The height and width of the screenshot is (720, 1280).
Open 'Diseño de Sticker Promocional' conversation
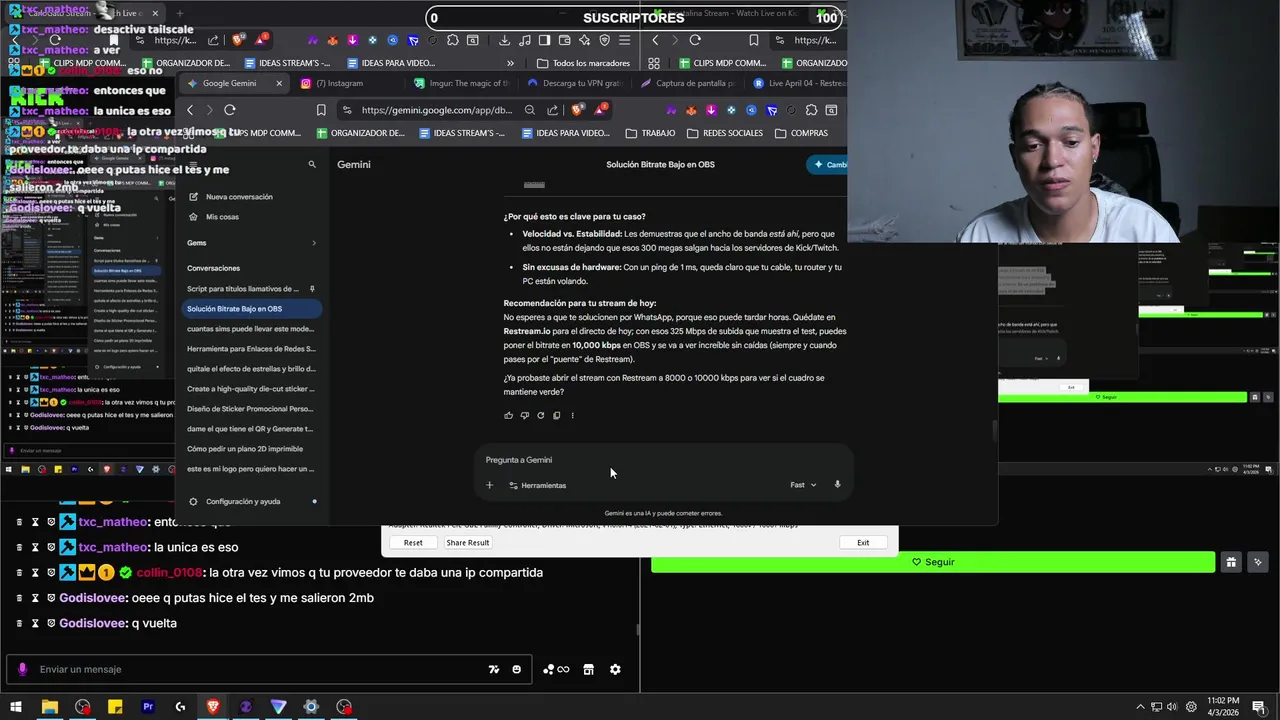(x=251, y=409)
